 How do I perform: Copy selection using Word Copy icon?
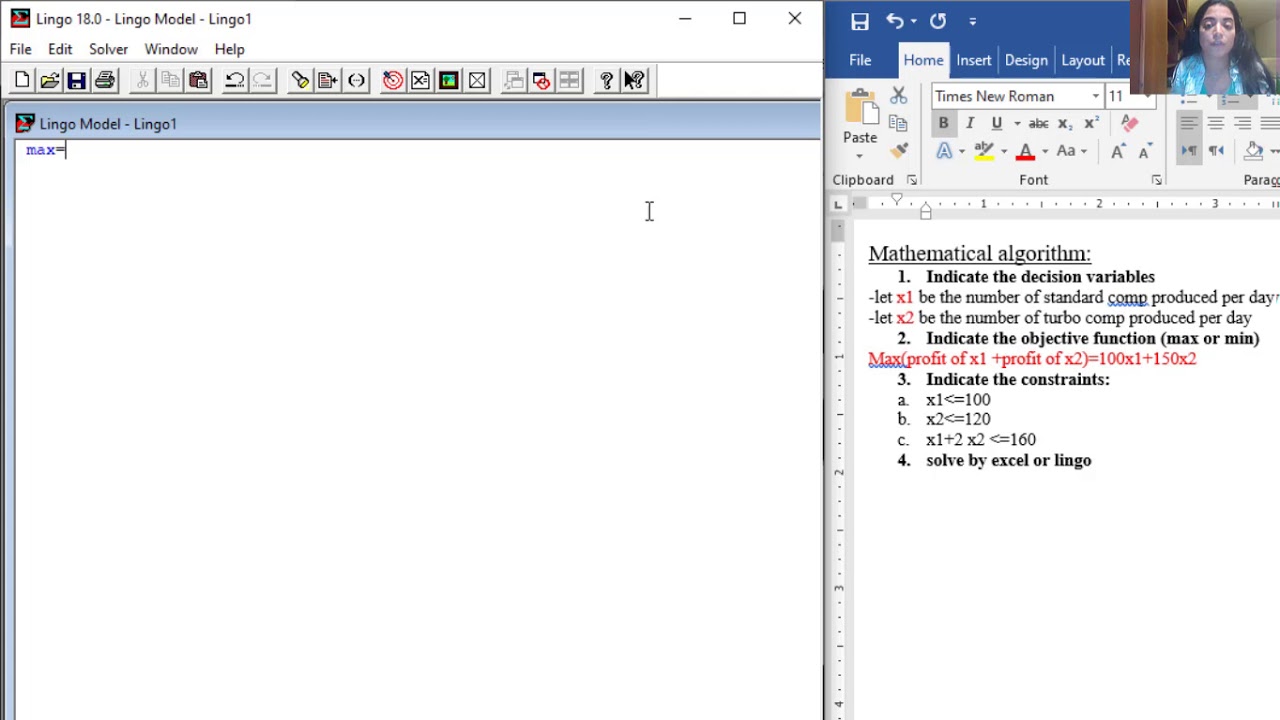[x=898, y=123]
